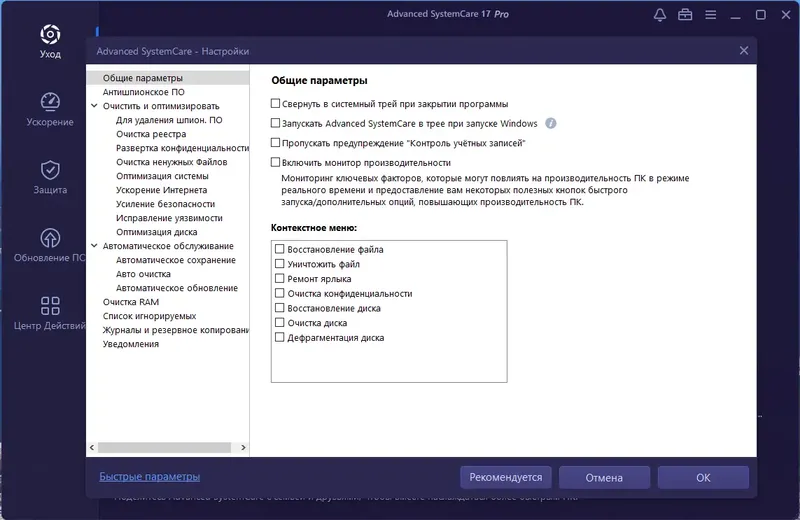This screenshot has height=520, width=800.
Task: Open Ускорение Интернета settings
Action: tap(161, 190)
